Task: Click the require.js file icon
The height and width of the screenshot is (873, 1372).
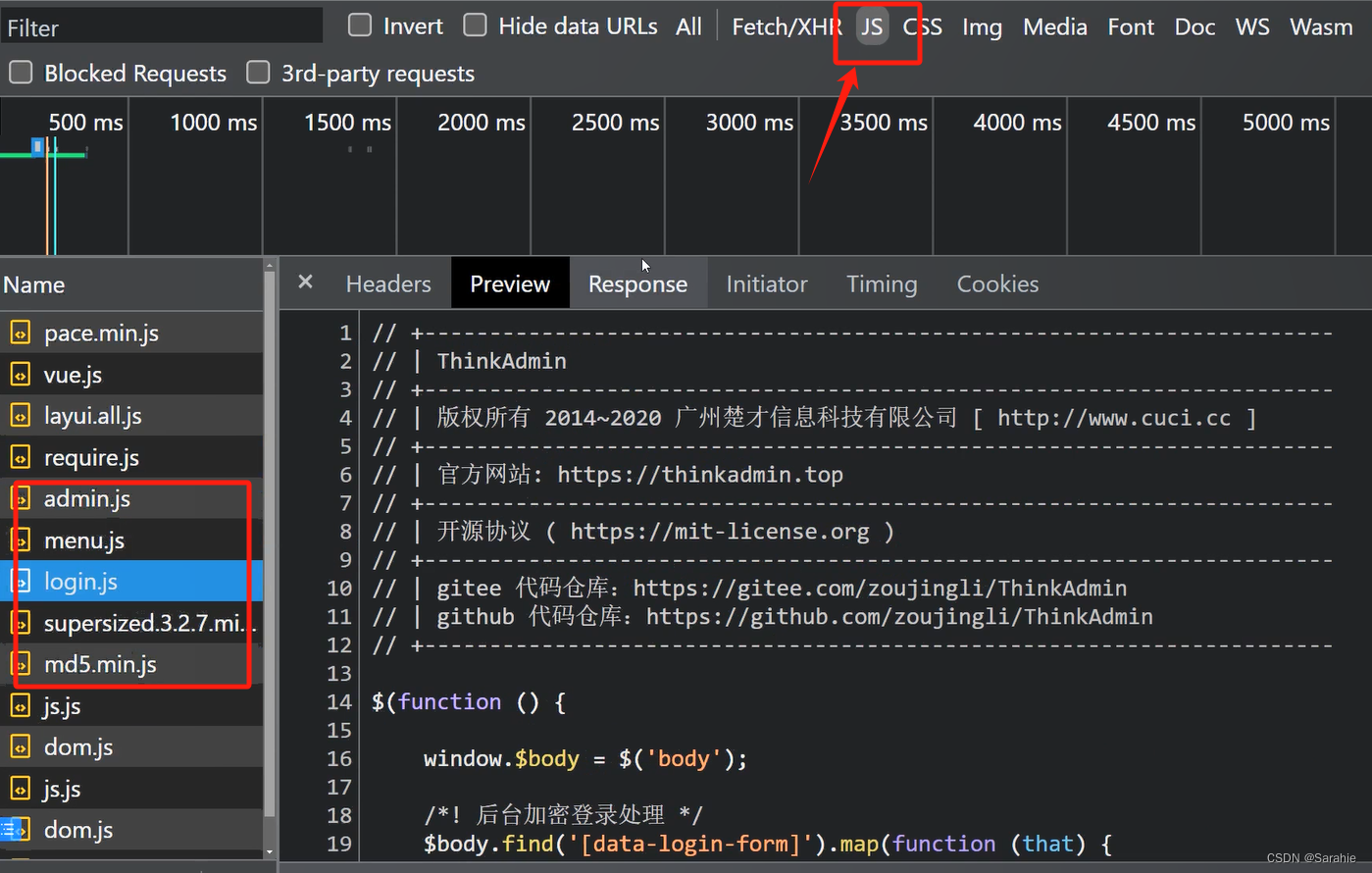Action: tap(20, 457)
